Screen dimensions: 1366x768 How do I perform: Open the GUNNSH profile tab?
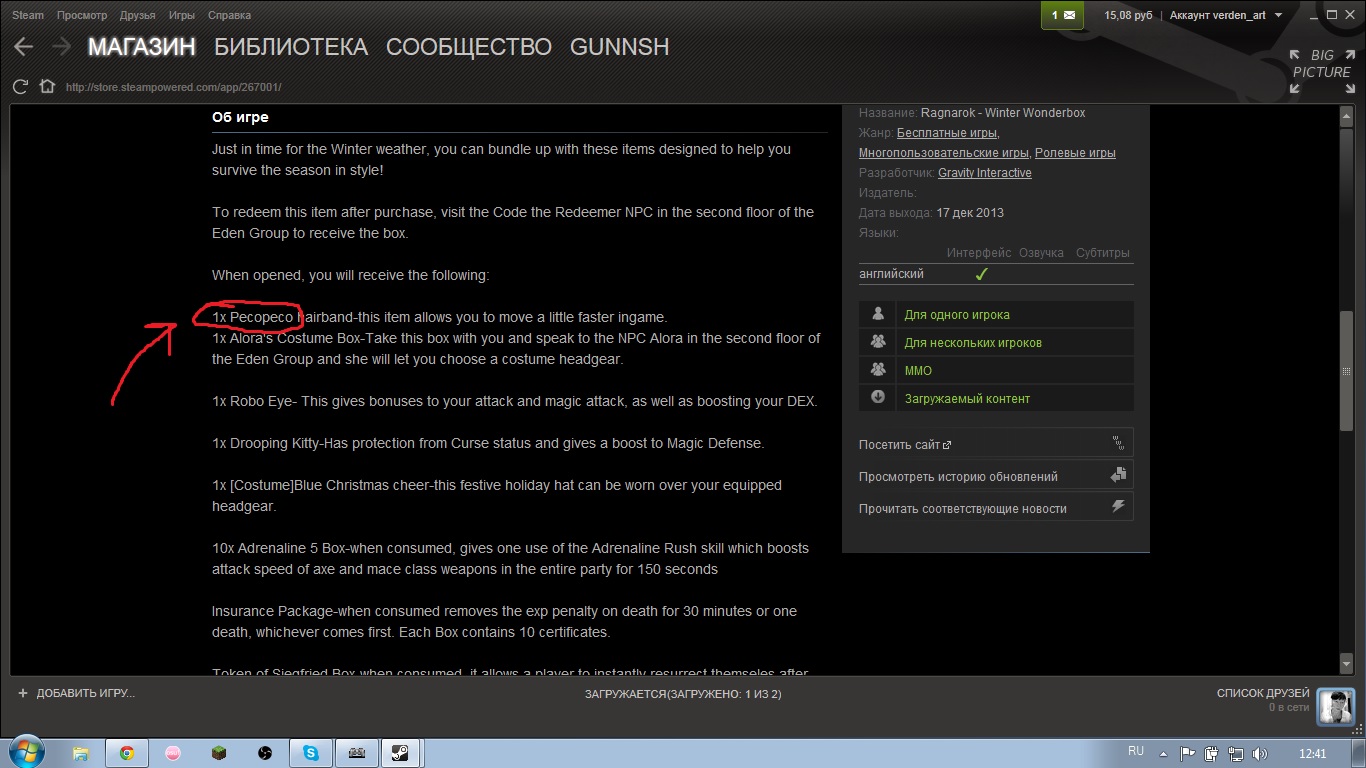pos(619,47)
